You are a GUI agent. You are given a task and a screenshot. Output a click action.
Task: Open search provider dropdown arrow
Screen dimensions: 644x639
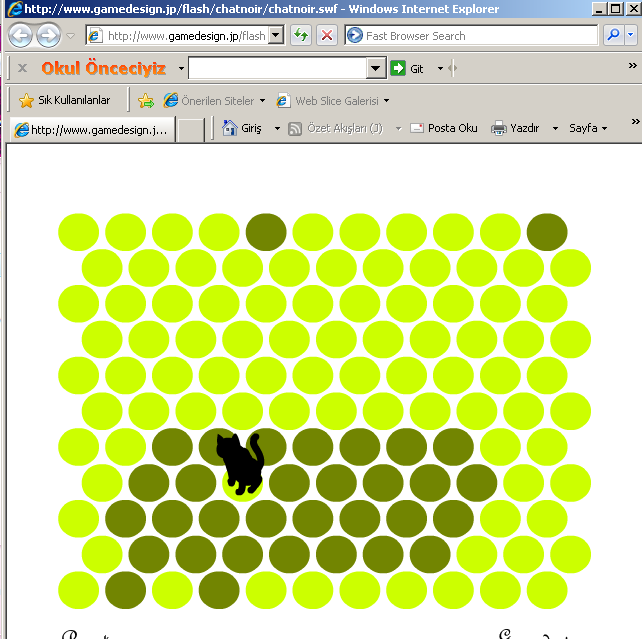point(630,36)
